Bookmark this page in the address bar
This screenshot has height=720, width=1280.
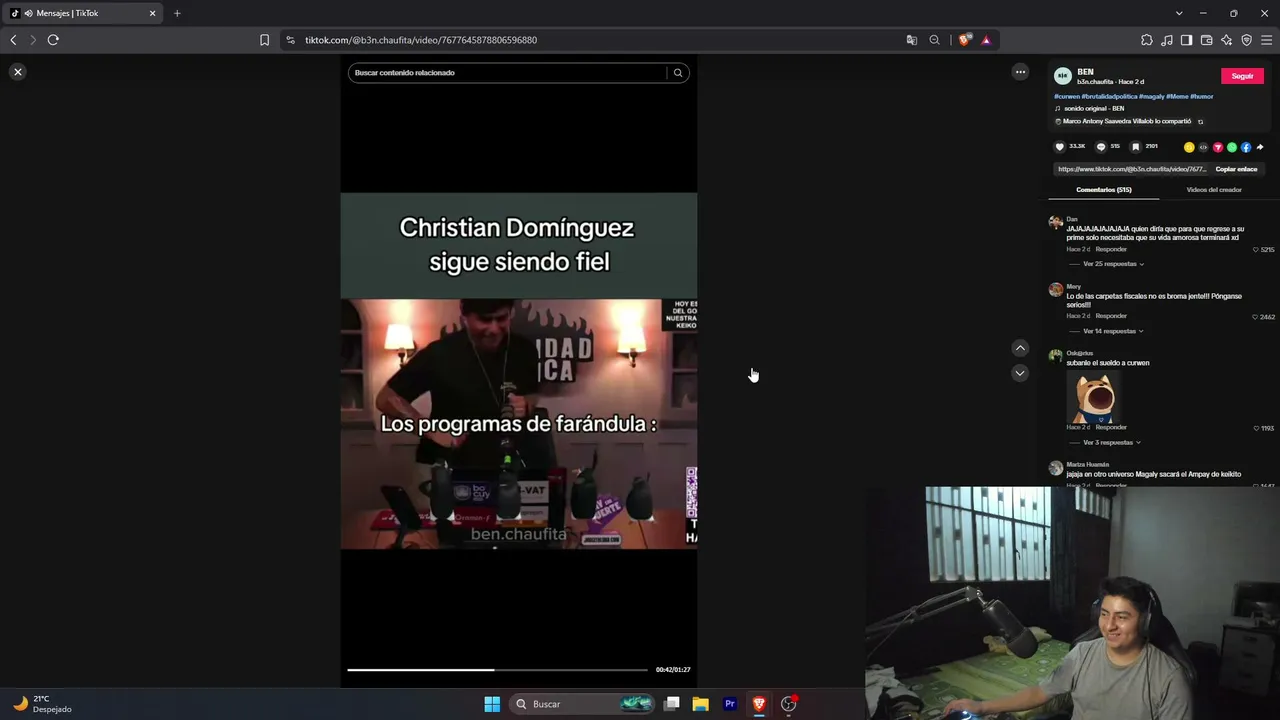click(264, 40)
